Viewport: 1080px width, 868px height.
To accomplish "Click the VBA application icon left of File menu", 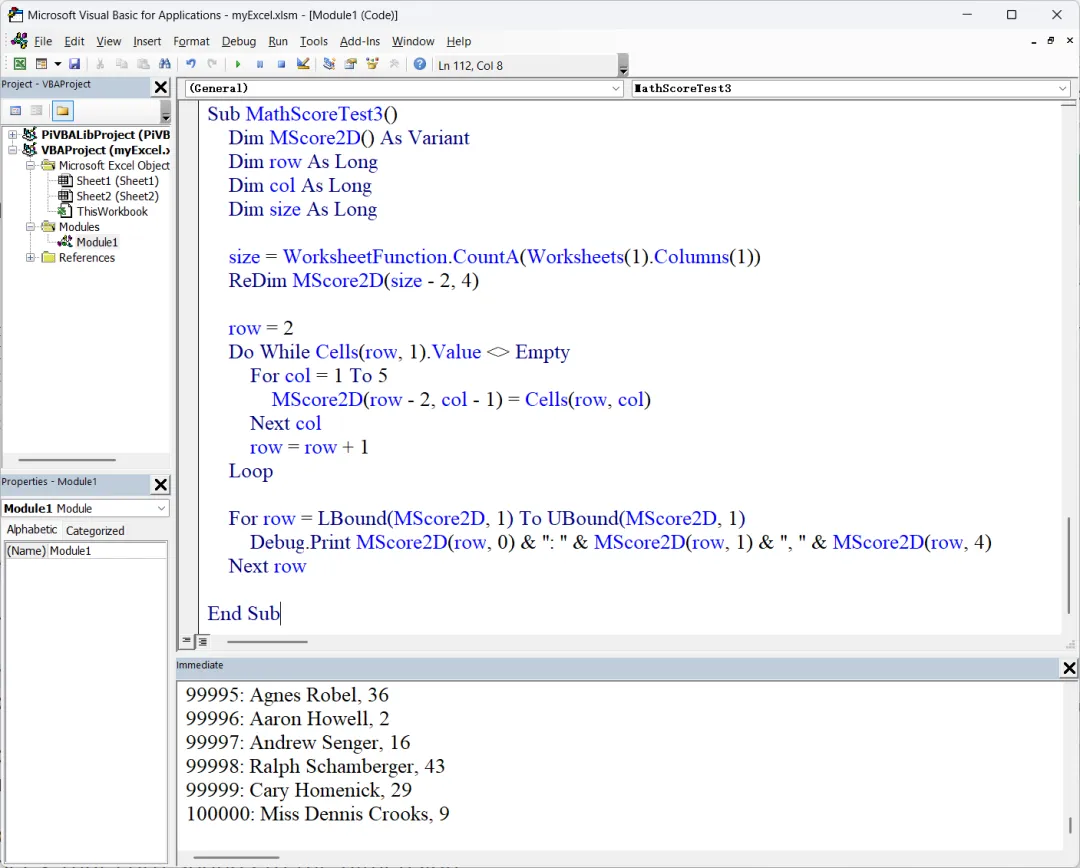I will (x=19, y=41).
